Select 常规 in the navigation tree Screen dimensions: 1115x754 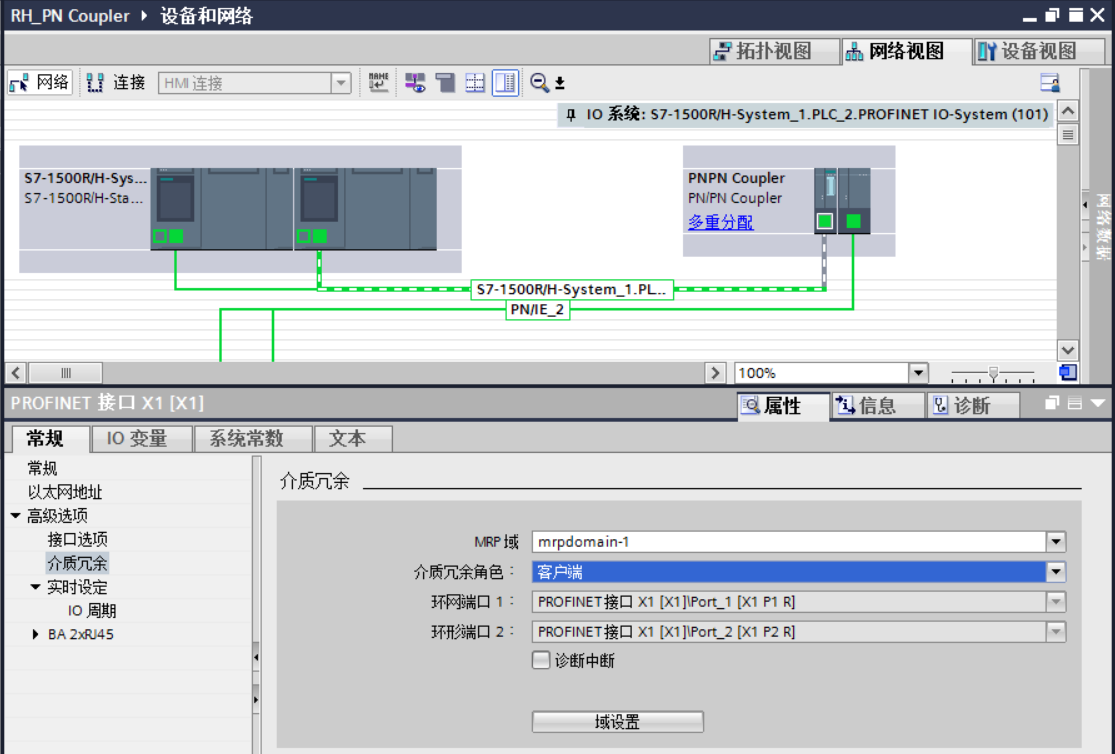pyautogui.click(x=42, y=468)
